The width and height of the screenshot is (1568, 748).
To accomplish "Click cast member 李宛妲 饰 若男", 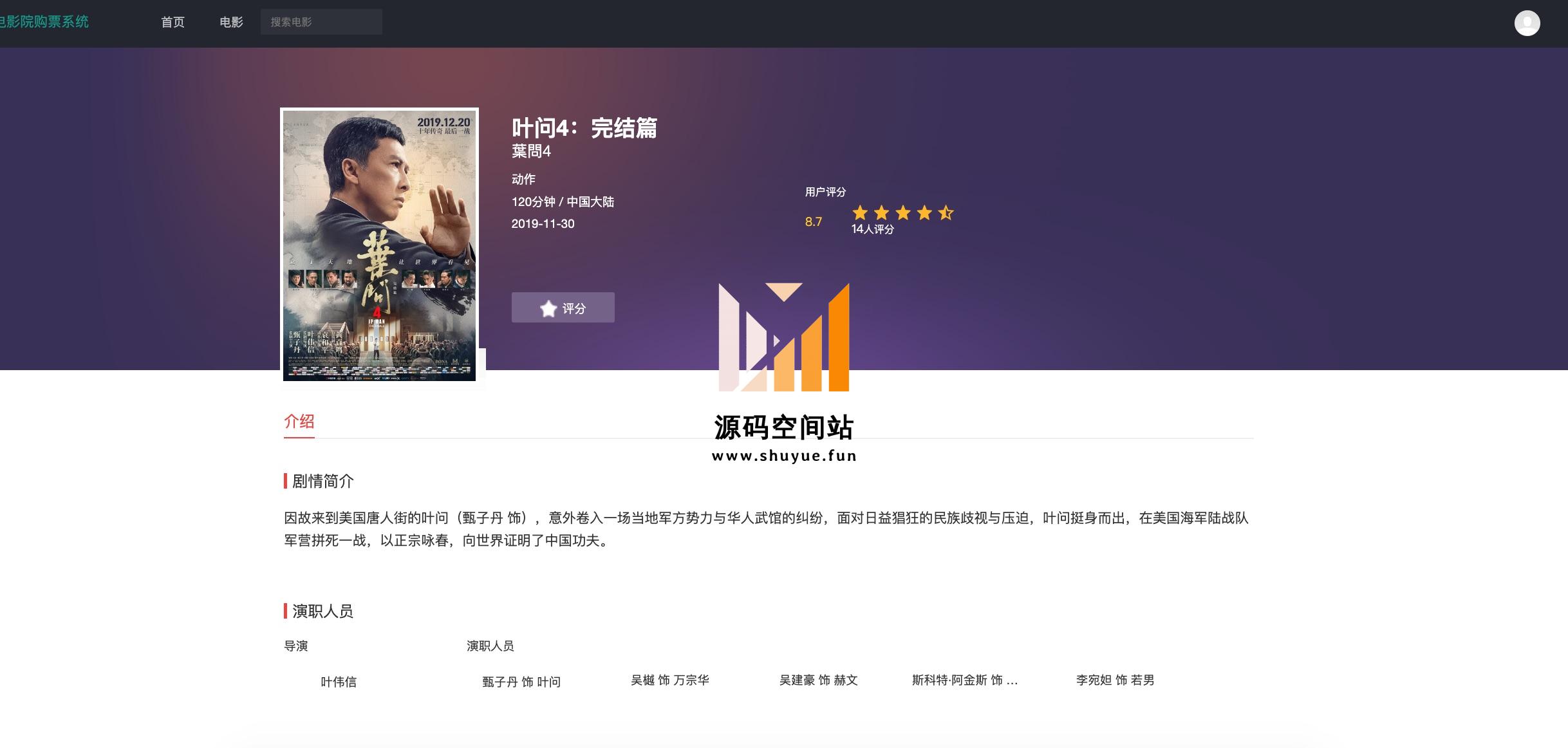I will (1115, 680).
